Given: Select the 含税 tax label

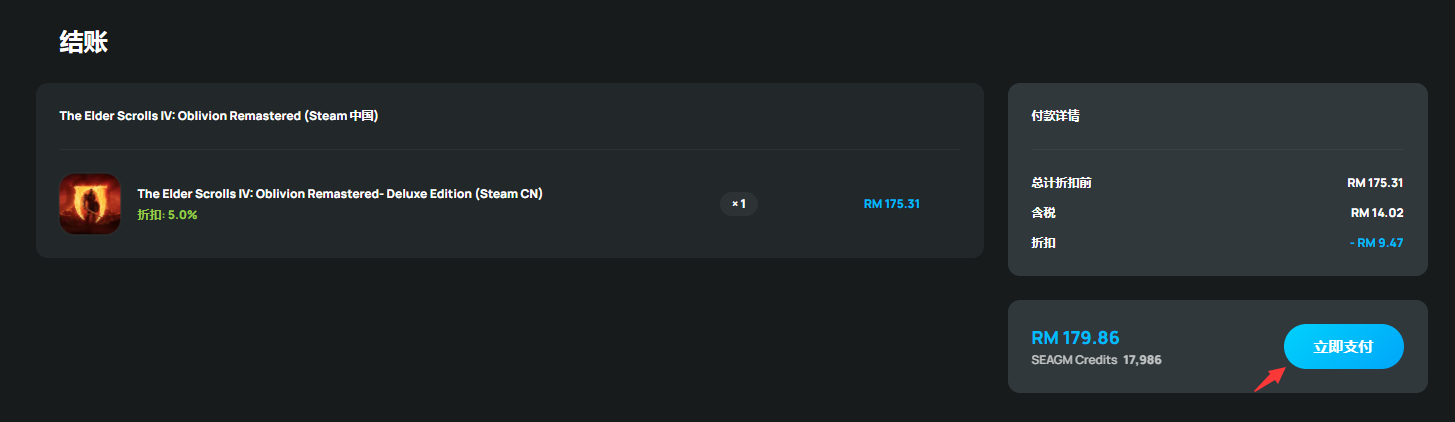Looking at the screenshot, I should coord(1043,213).
